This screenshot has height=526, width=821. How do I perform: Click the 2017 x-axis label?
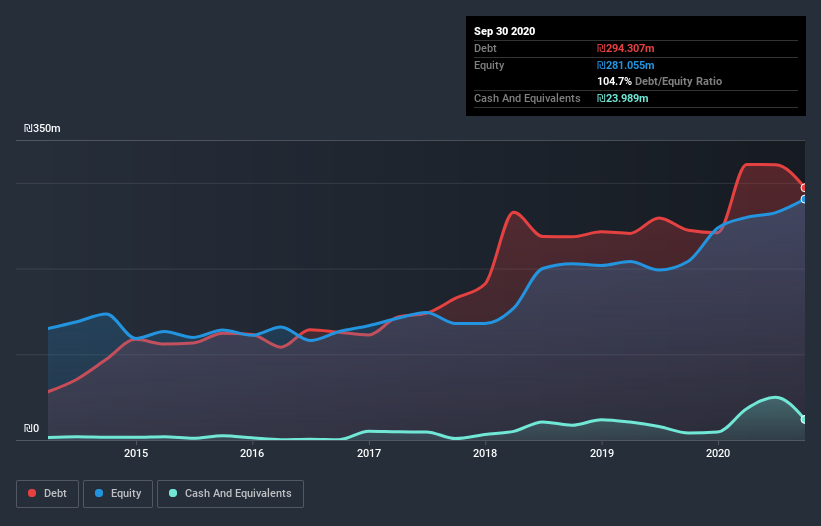369,453
